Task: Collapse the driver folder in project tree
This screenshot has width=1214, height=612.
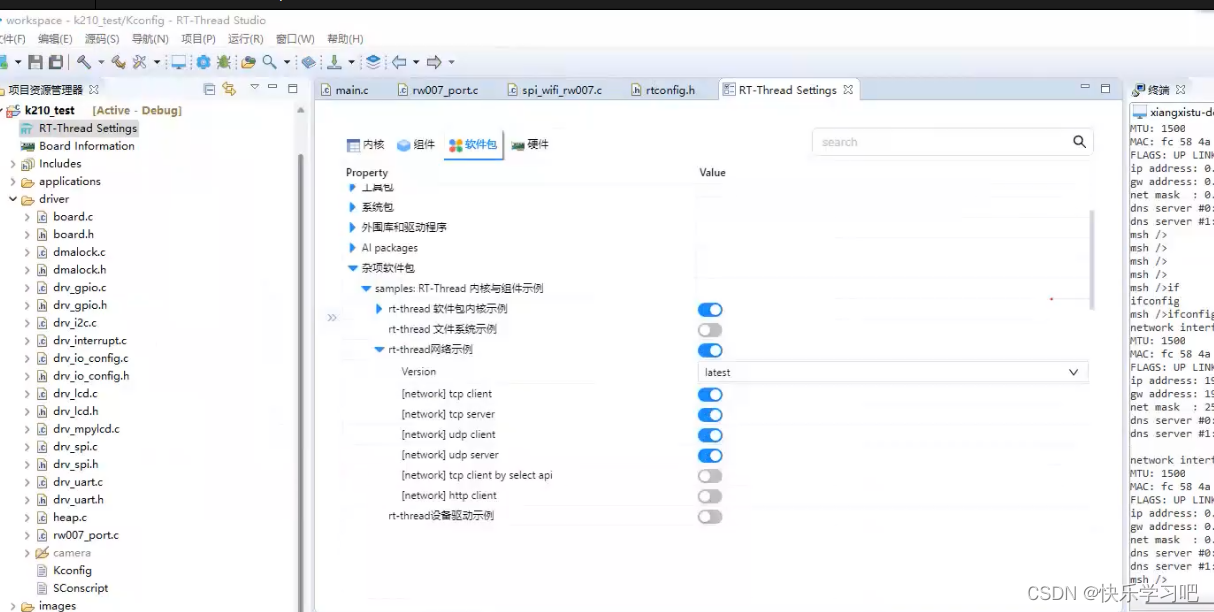Action: tap(13, 199)
